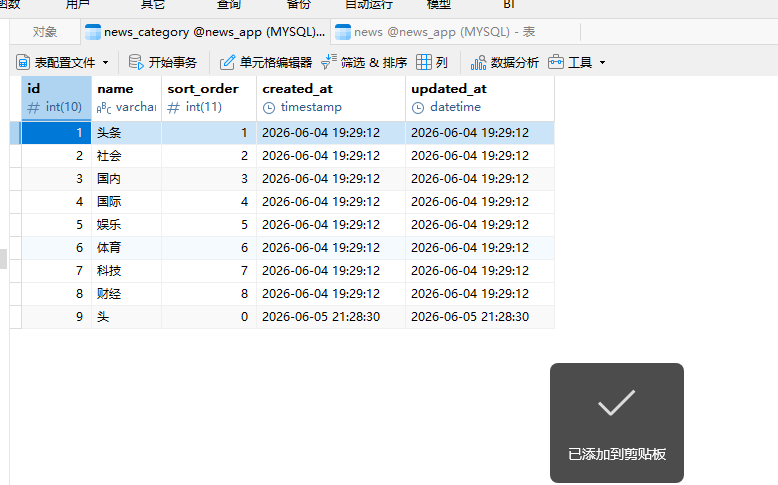Click the updated_at column header
This screenshot has height=485, width=778.
[480, 98]
